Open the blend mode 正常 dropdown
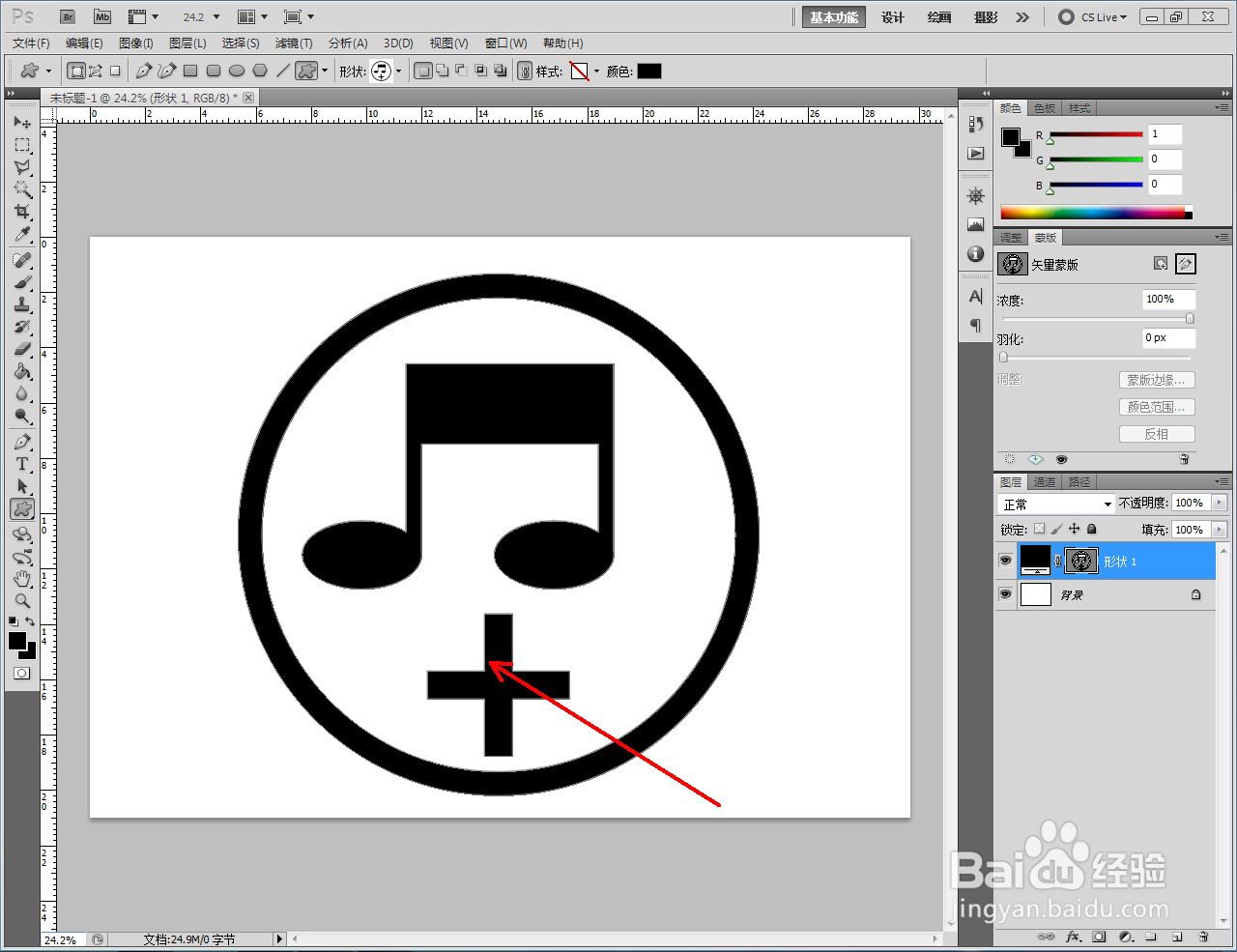Viewport: 1237px width, 952px height. [1056, 504]
